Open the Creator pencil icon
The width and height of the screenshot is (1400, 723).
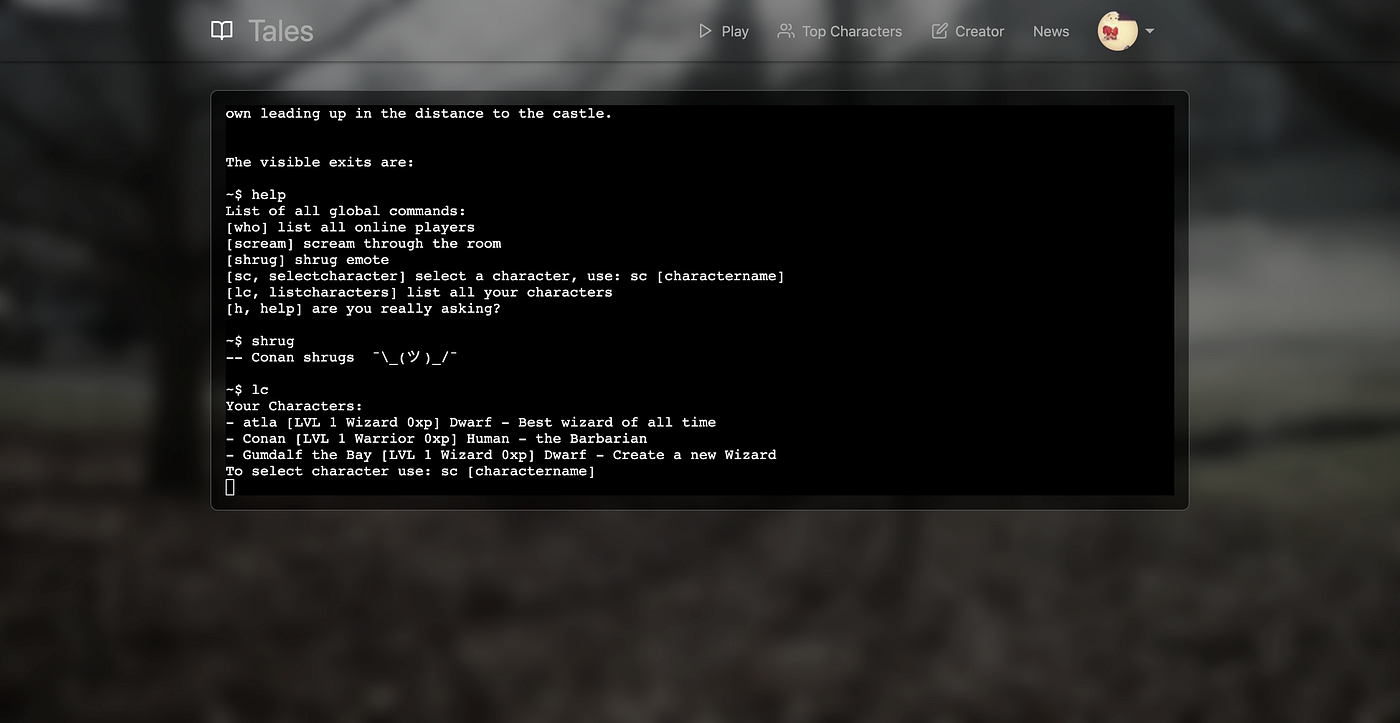[x=941, y=30]
